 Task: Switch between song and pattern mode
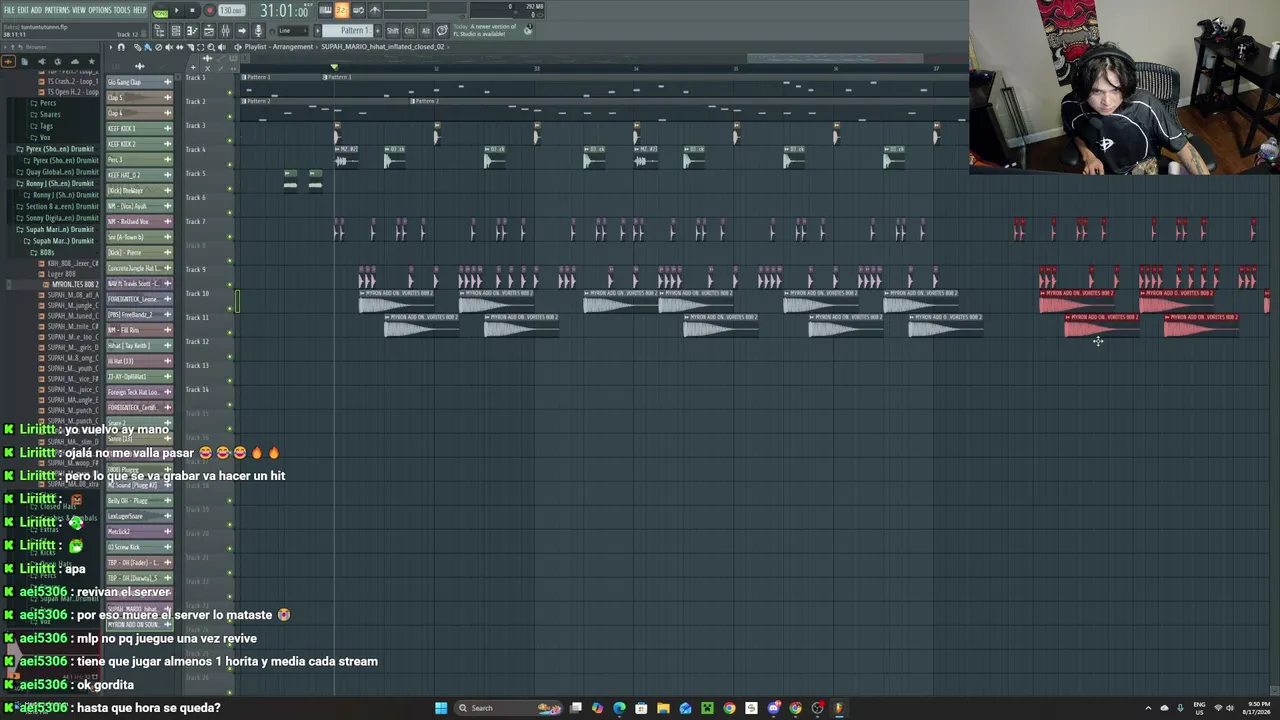click(x=160, y=10)
